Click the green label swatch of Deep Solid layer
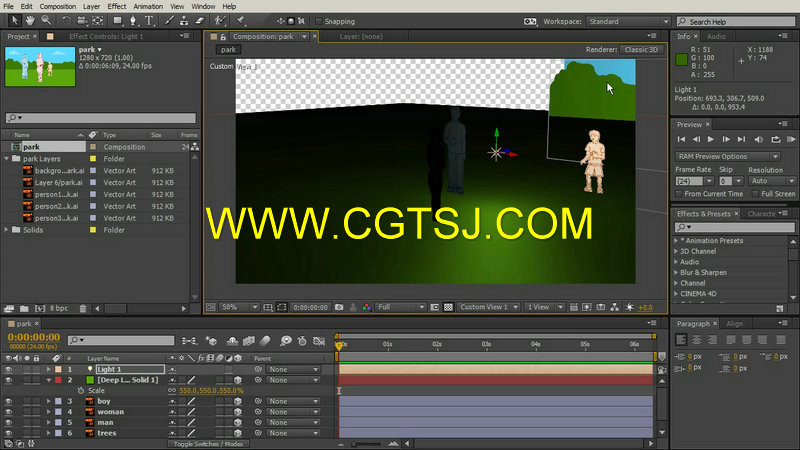The height and width of the screenshot is (450, 800). 90,380
